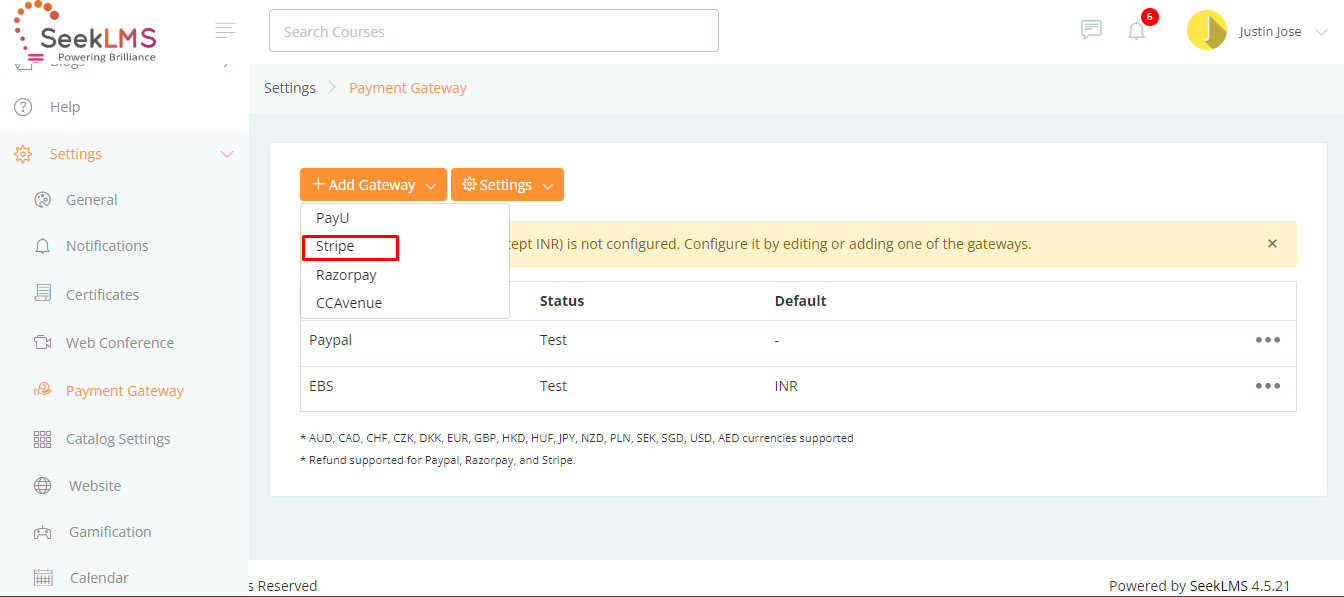Click the Settings gear icon in the sidebar

point(23,154)
